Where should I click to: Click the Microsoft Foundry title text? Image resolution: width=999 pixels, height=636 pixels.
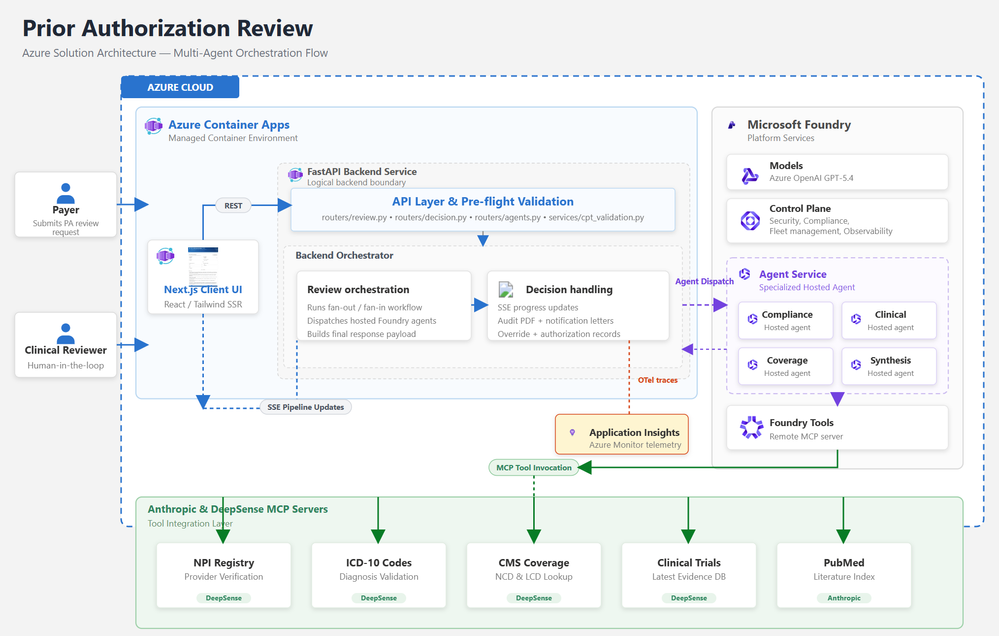799,125
